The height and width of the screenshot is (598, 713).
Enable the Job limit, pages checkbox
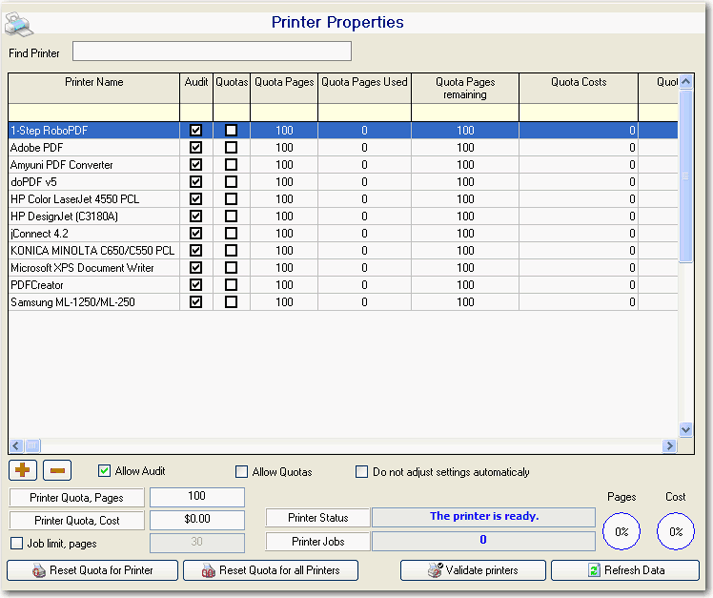coord(16,543)
